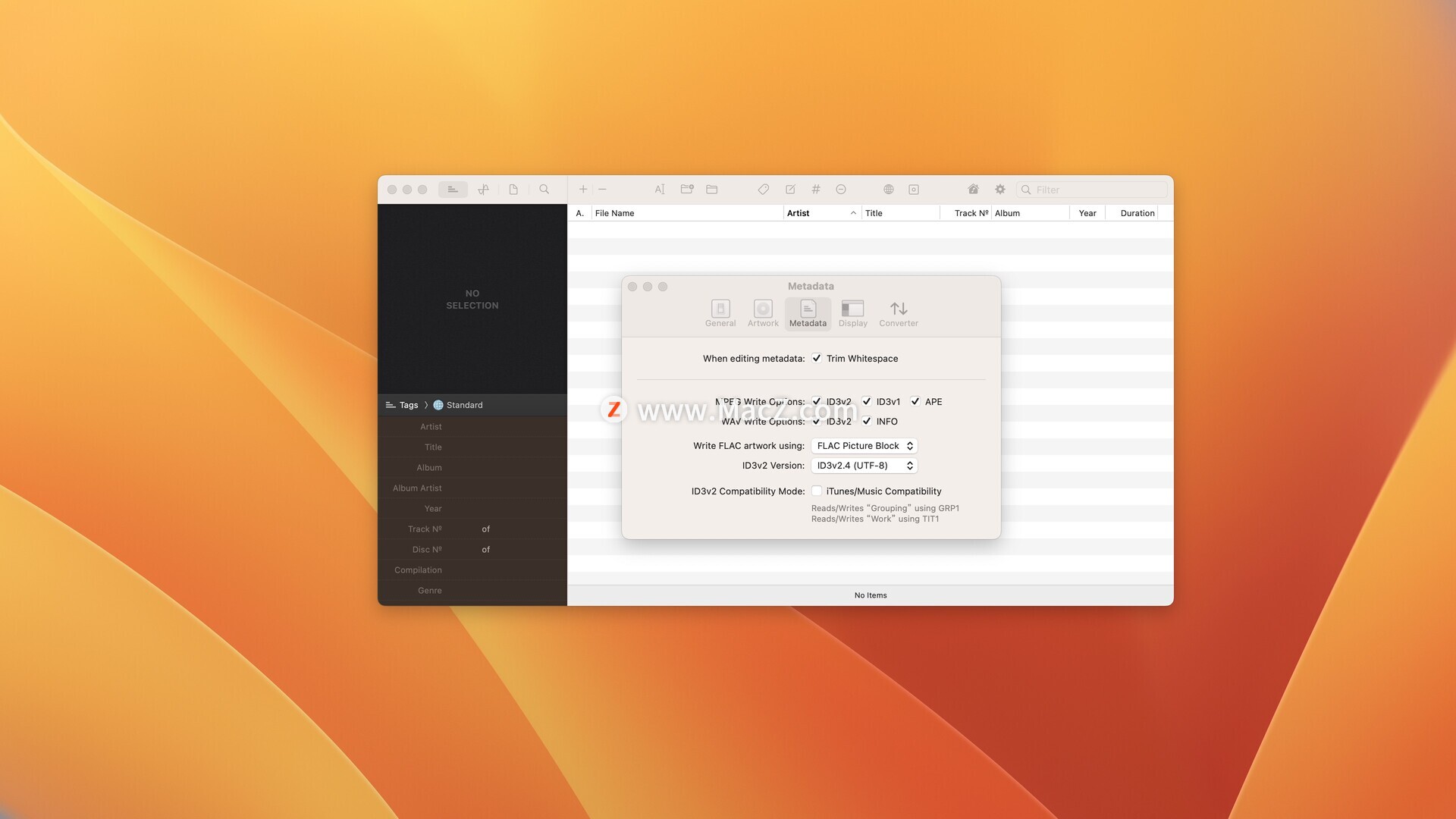This screenshot has height=819, width=1456.
Task: Click the tag icon in toolbar
Action: tap(764, 190)
